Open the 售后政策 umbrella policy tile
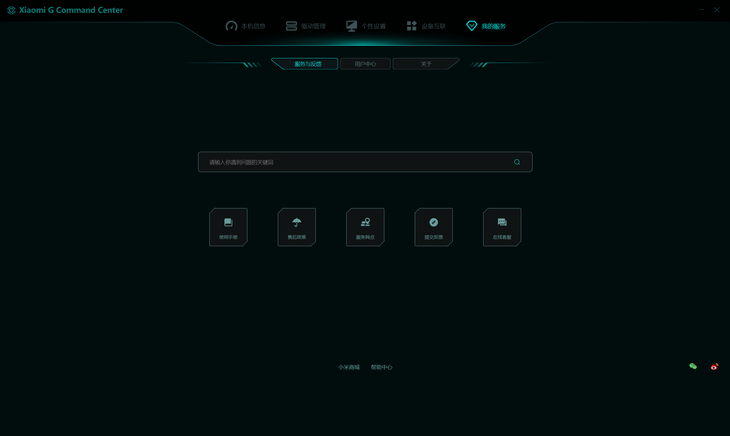 tap(297, 227)
